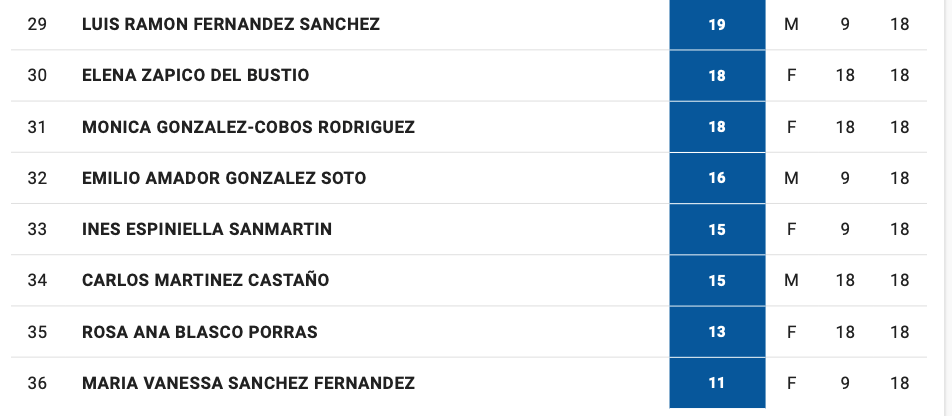Select rank number 36

coord(37,383)
